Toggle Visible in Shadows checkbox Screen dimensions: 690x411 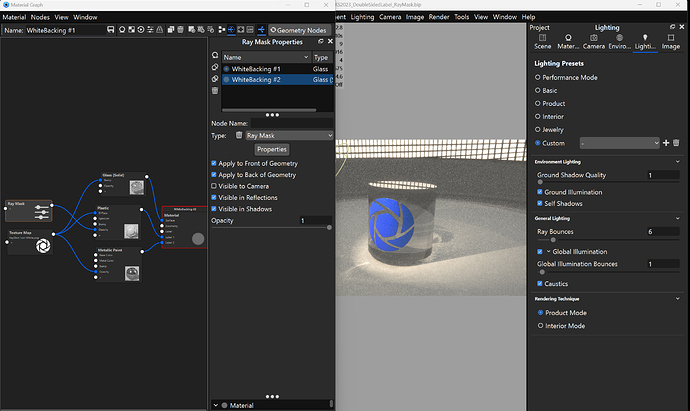point(214,209)
